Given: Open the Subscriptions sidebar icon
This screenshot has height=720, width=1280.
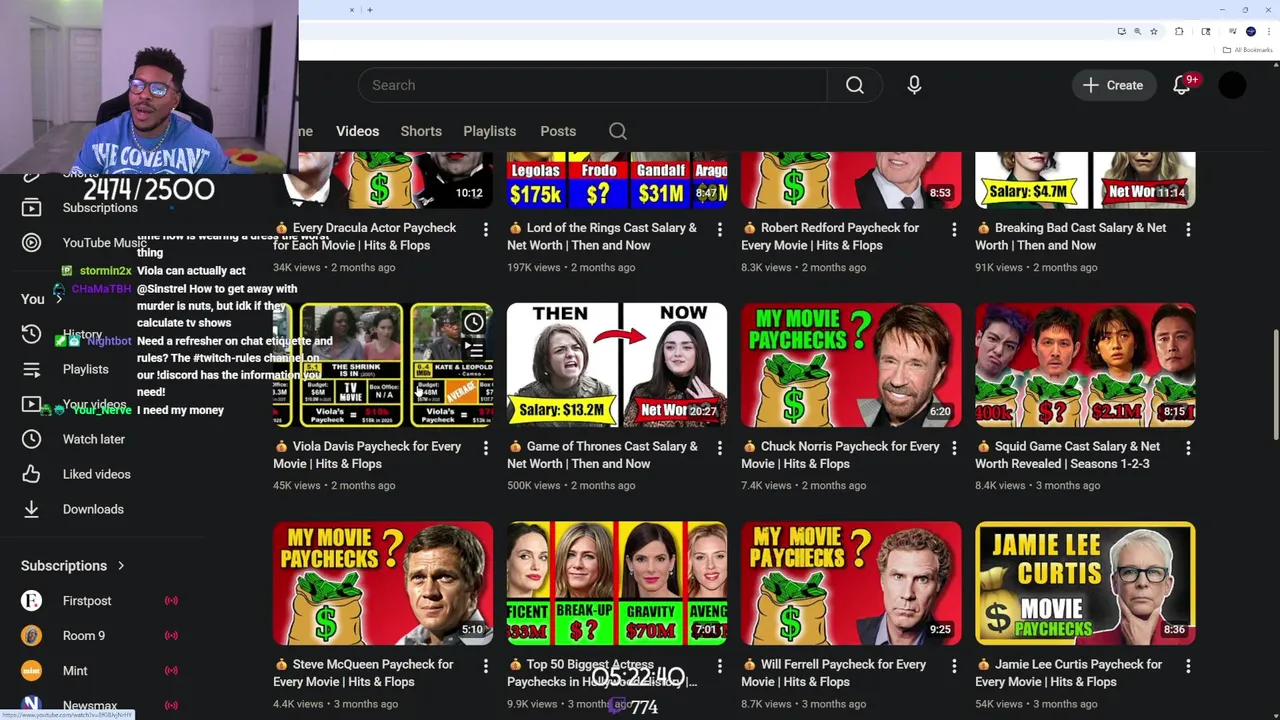Looking at the screenshot, I should tap(31, 207).
